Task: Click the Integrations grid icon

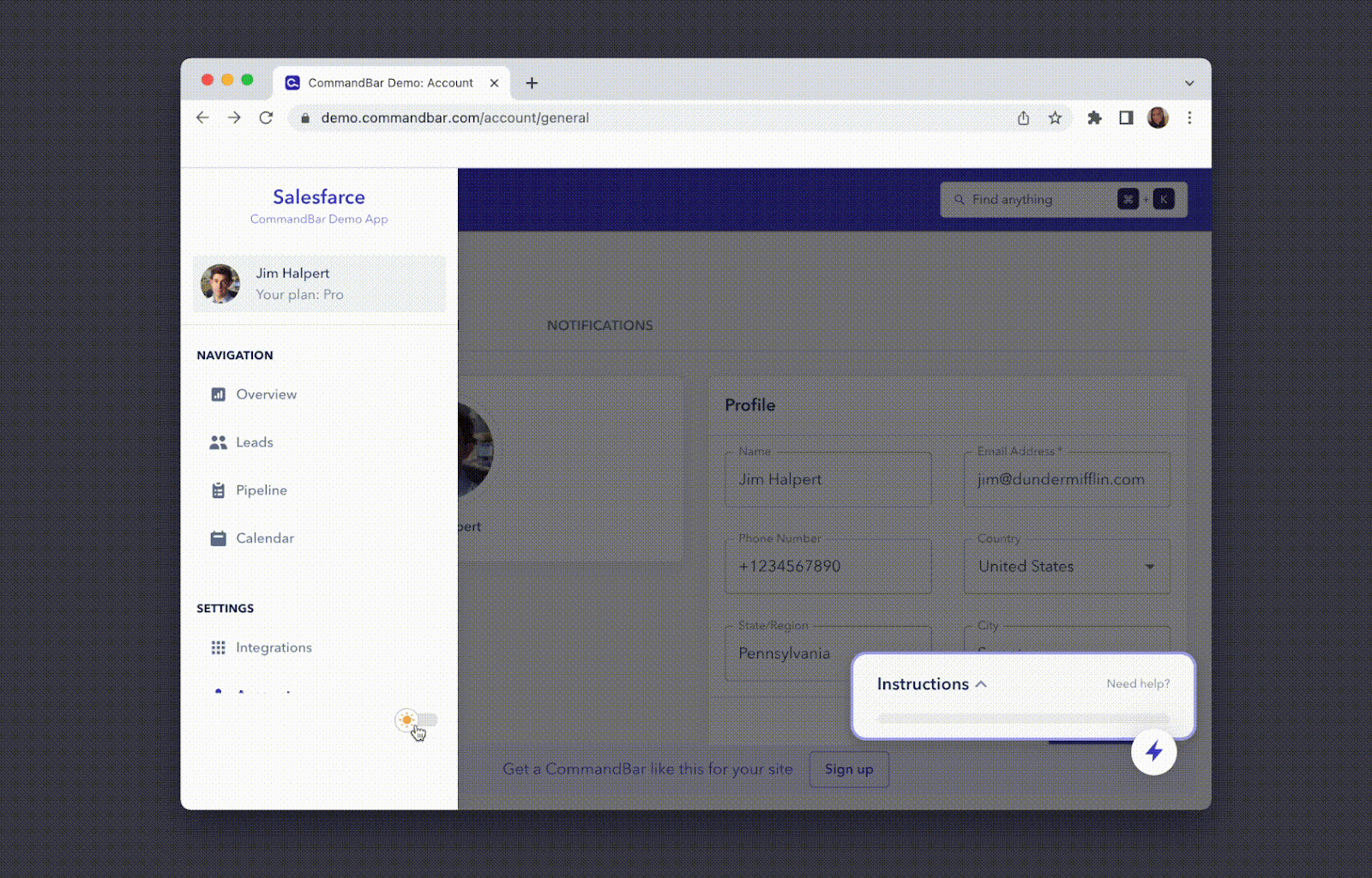Action: point(218,647)
